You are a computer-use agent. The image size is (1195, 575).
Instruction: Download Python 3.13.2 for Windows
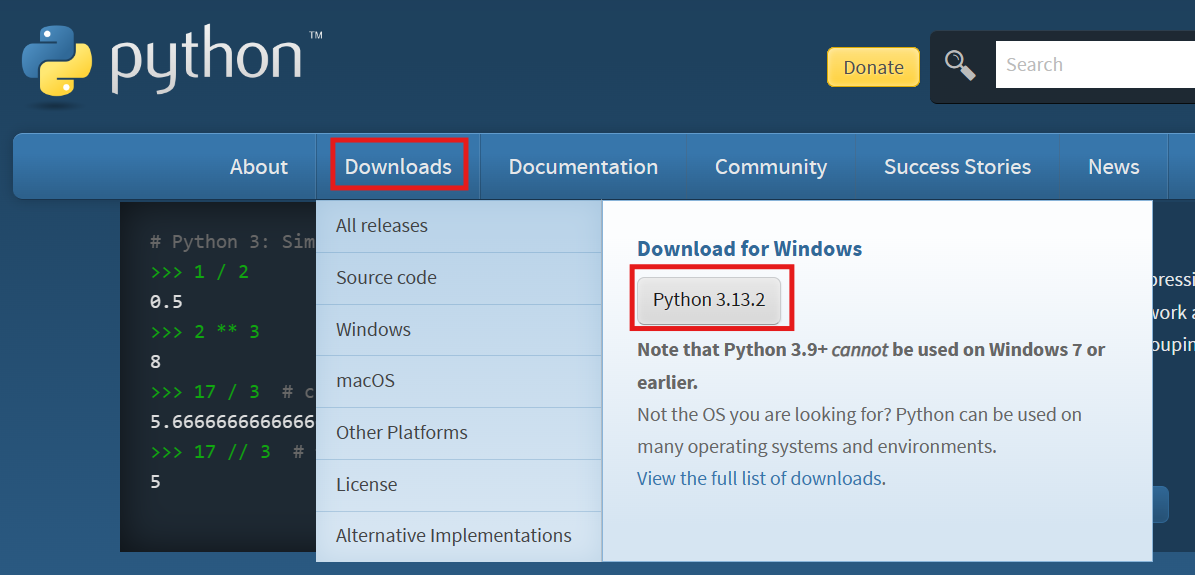(x=709, y=300)
